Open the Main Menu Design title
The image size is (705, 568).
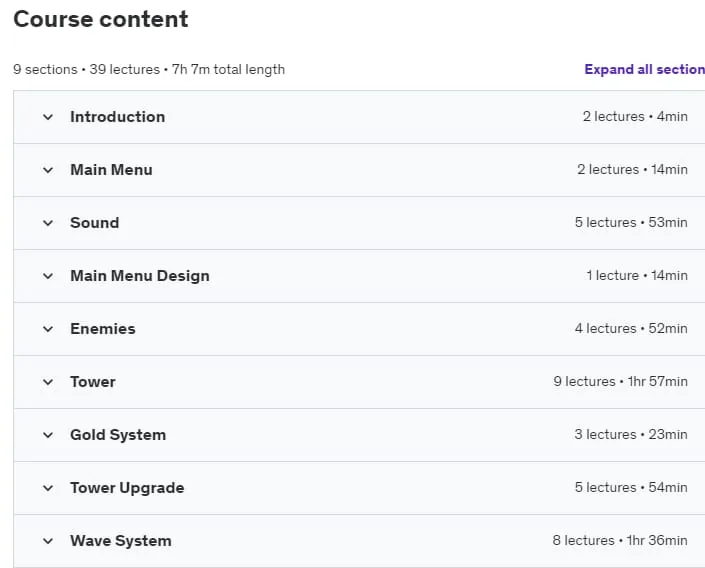(x=140, y=276)
